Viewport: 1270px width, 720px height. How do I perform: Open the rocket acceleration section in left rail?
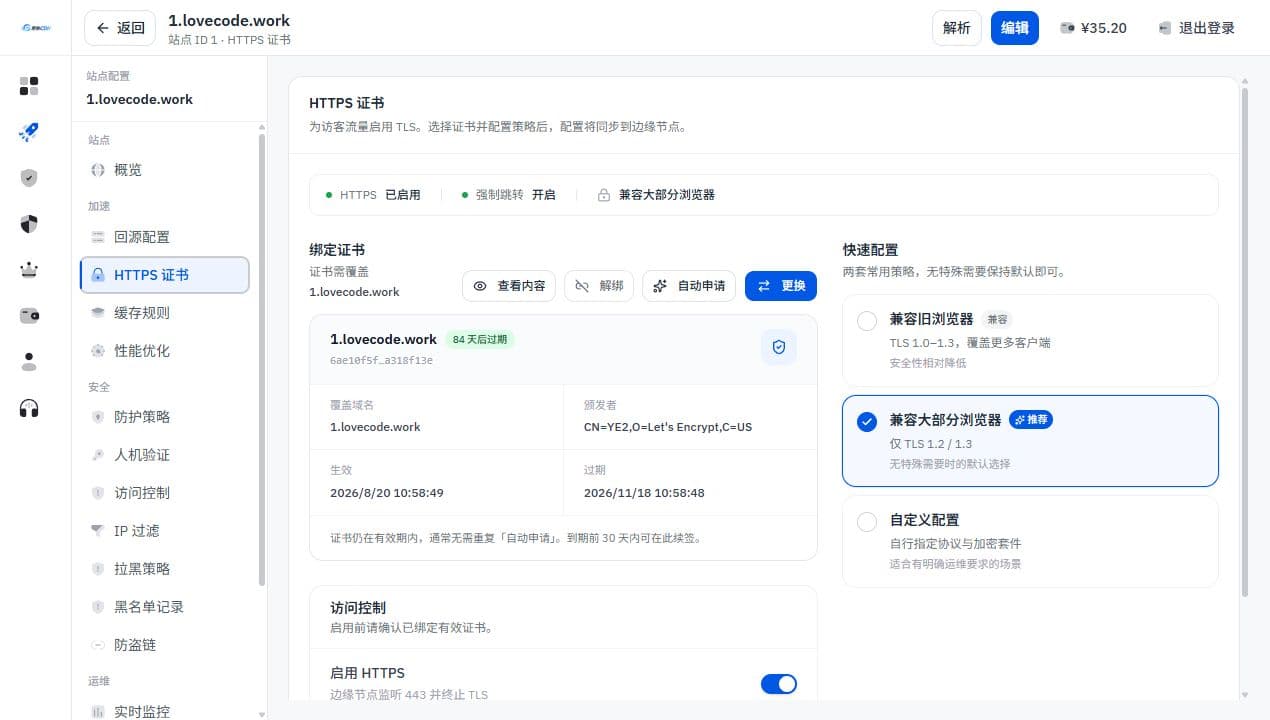[29, 132]
